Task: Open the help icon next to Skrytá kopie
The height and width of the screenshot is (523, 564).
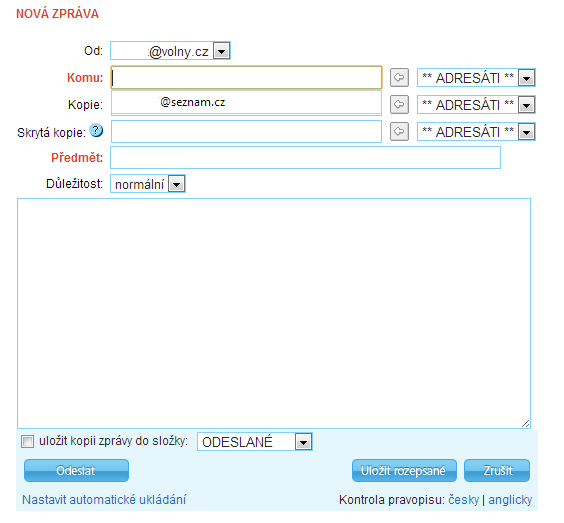Action: point(96,131)
